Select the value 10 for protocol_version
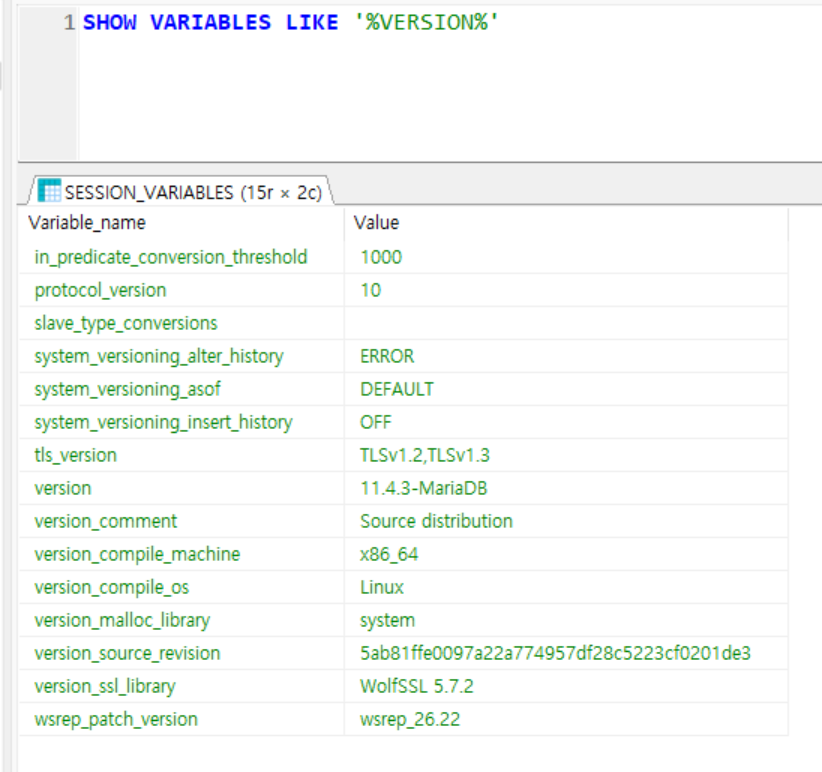Viewport: 822px width, 772px height. tap(566, 290)
